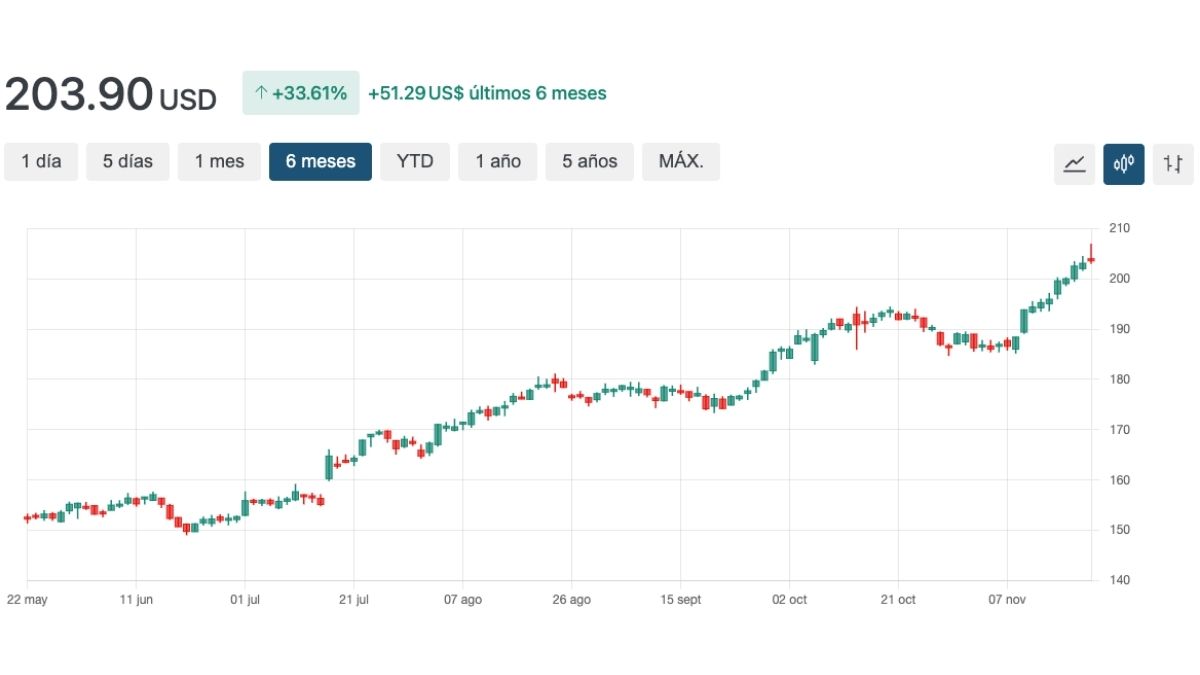Viewport: 1200px width, 675px height.
Task: Click the +33.61% gain badge
Action: (300, 92)
